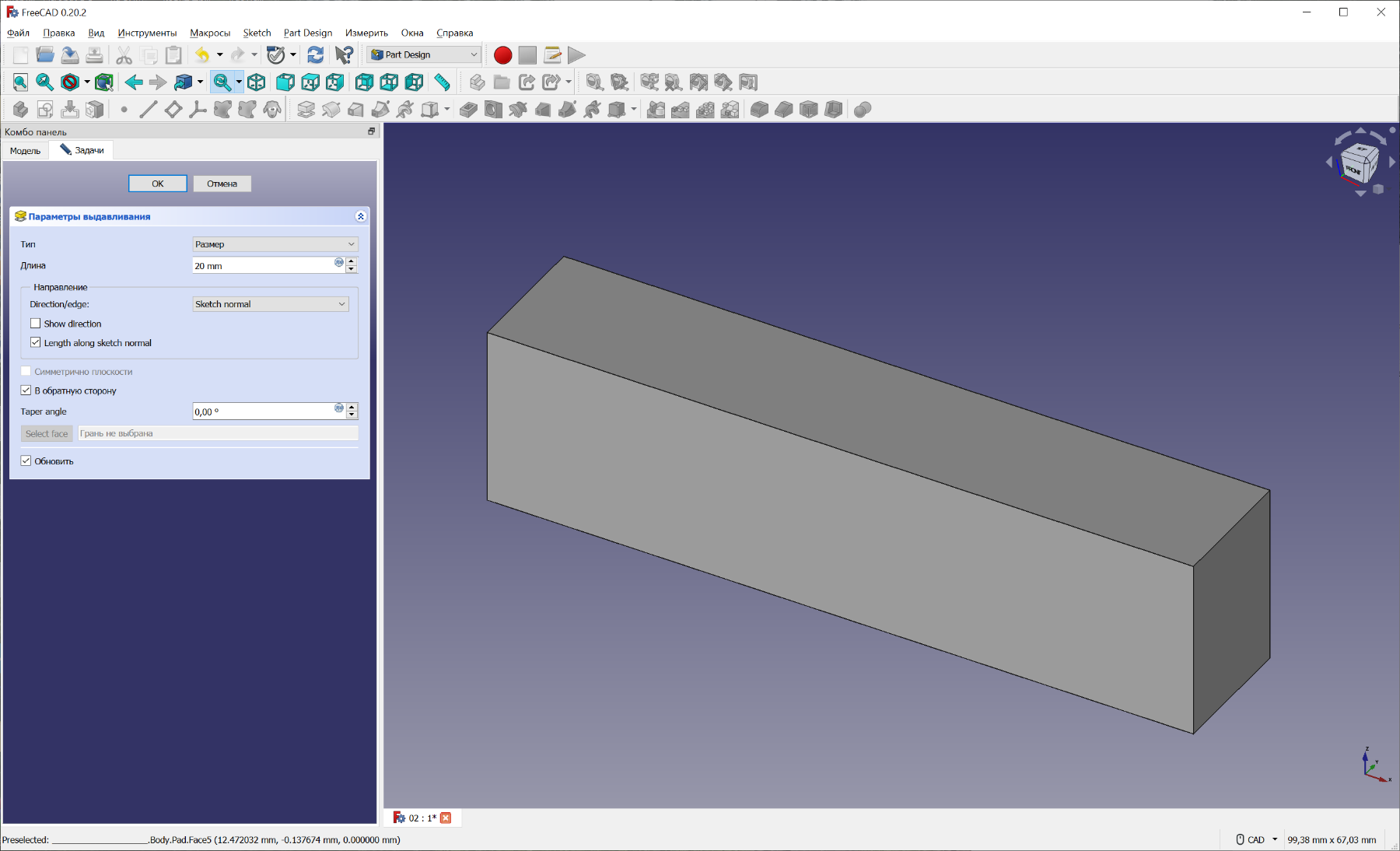Click the Fit all view icon
Image resolution: width=1400 pixels, height=851 pixels.
[20, 82]
